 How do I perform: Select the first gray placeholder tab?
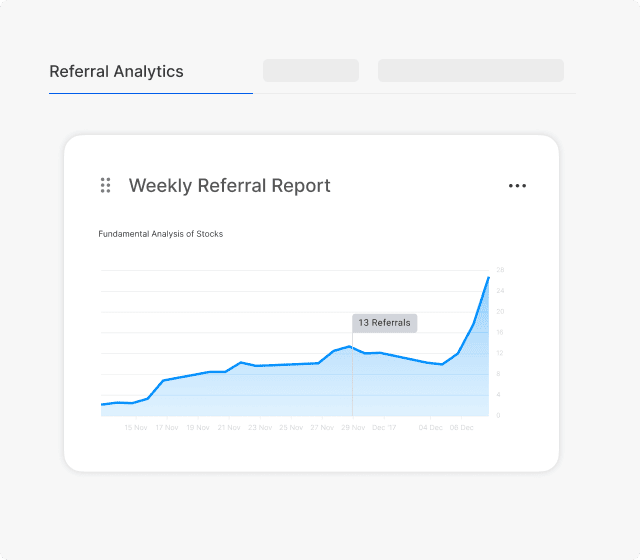click(310, 71)
